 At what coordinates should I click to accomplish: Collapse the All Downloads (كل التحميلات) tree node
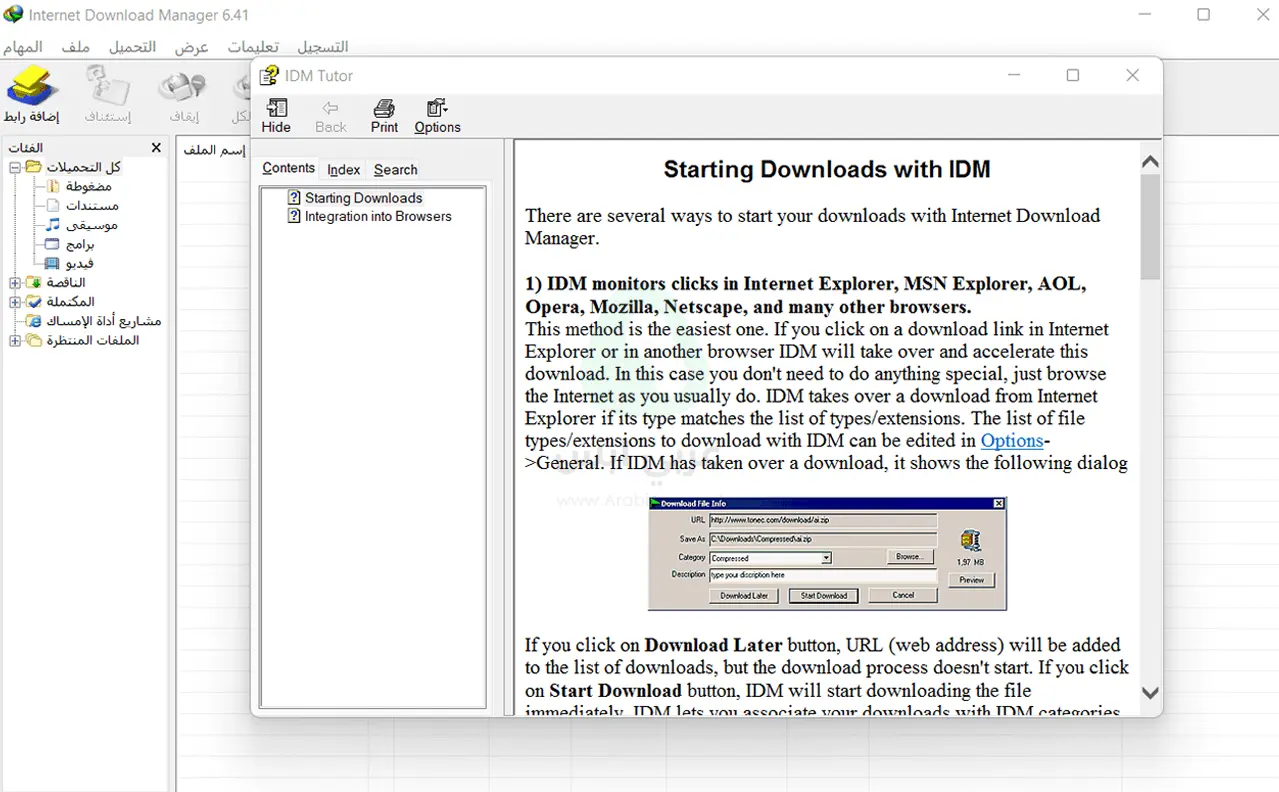pos(15,167)
